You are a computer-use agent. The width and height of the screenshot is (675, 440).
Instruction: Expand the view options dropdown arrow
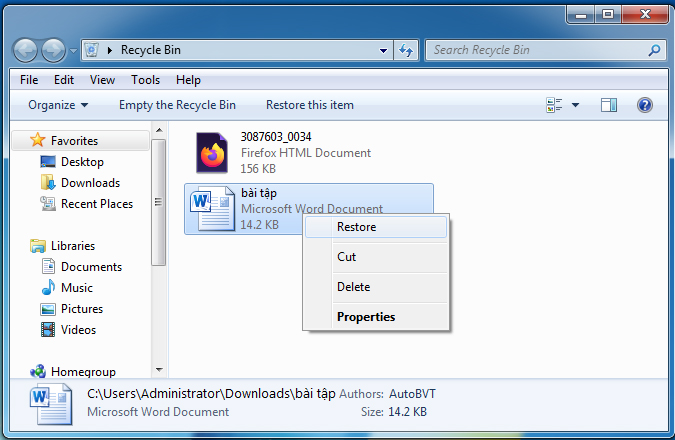tap(576, 105)
